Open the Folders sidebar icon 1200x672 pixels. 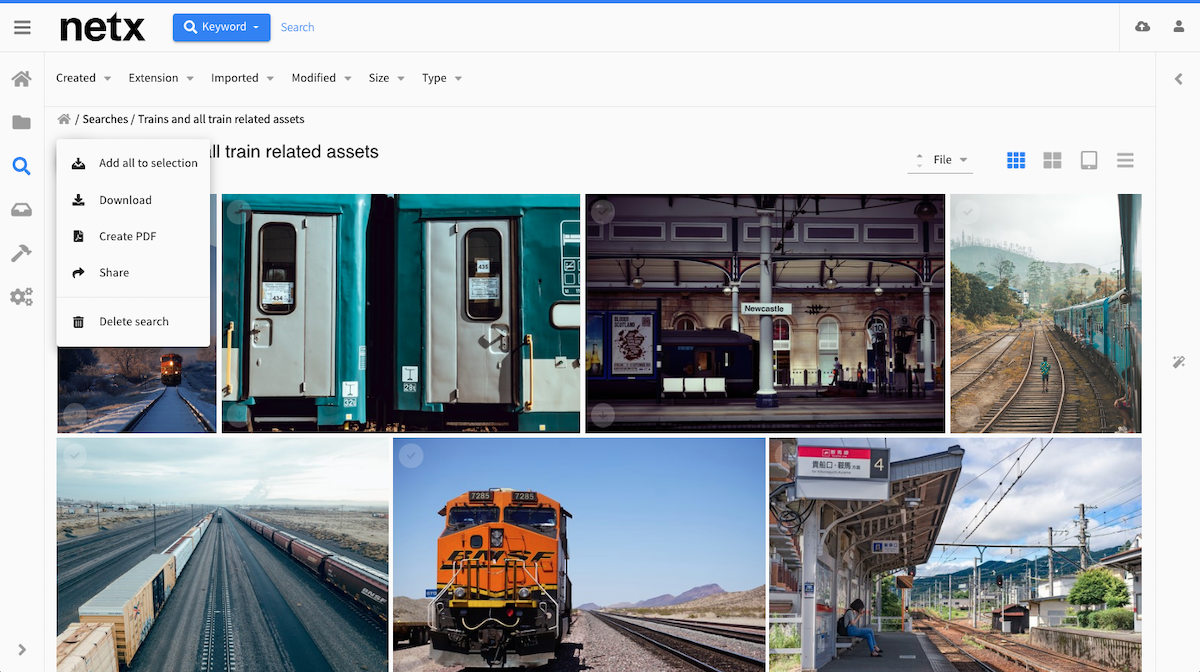(x=21, y=122)
